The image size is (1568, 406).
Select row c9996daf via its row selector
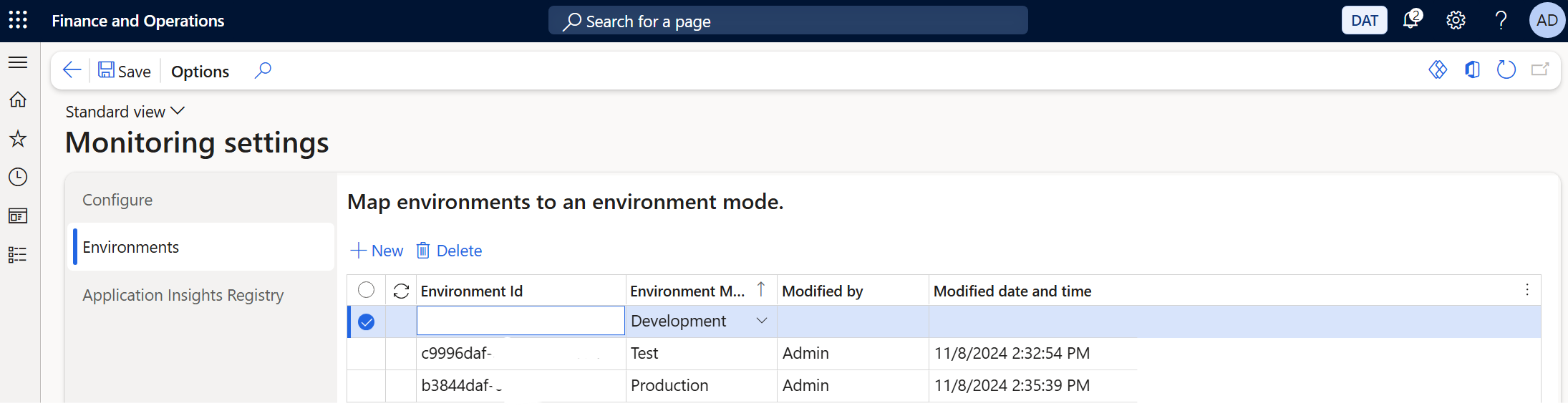click(x=366, y=354)
